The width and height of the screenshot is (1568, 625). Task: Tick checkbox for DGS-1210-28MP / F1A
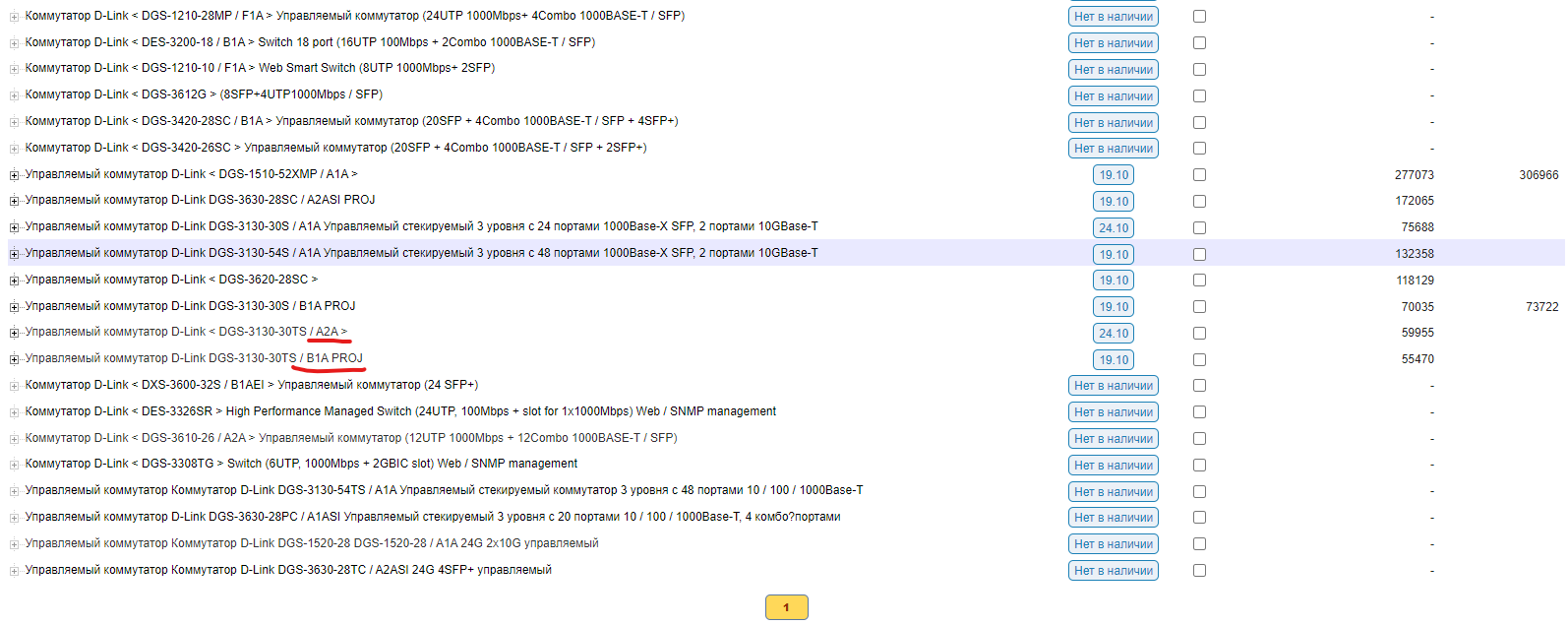point(1199,17)
